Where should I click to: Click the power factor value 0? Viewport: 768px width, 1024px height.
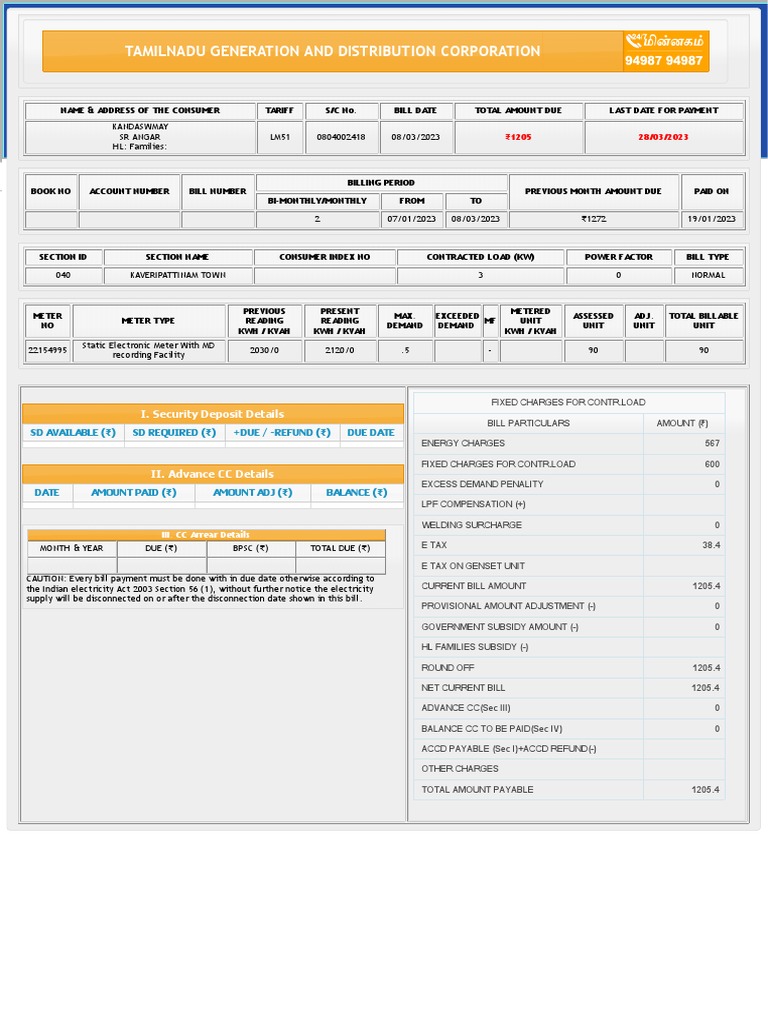click(x=618, y=275)
